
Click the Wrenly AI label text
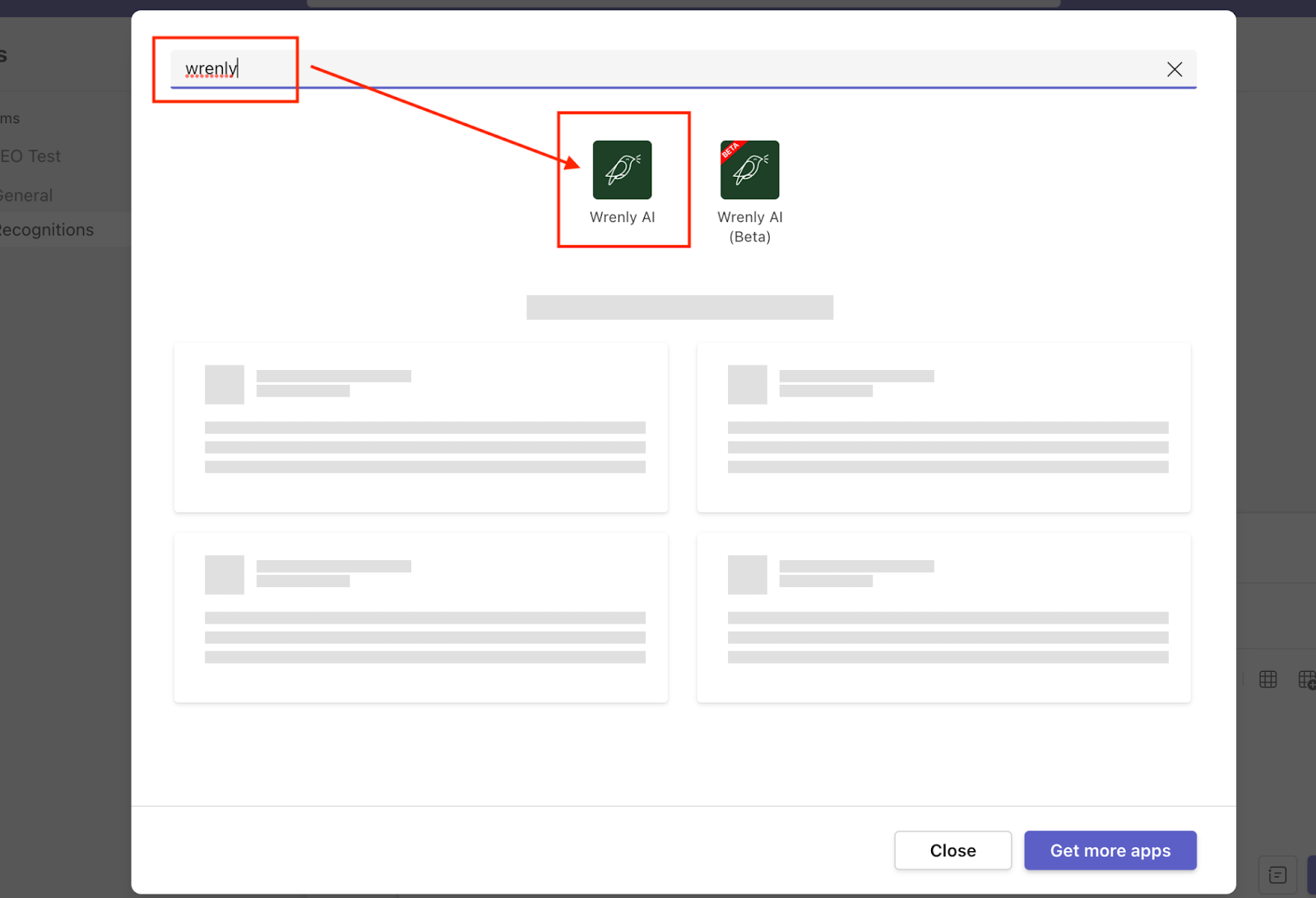click(622, 217)
